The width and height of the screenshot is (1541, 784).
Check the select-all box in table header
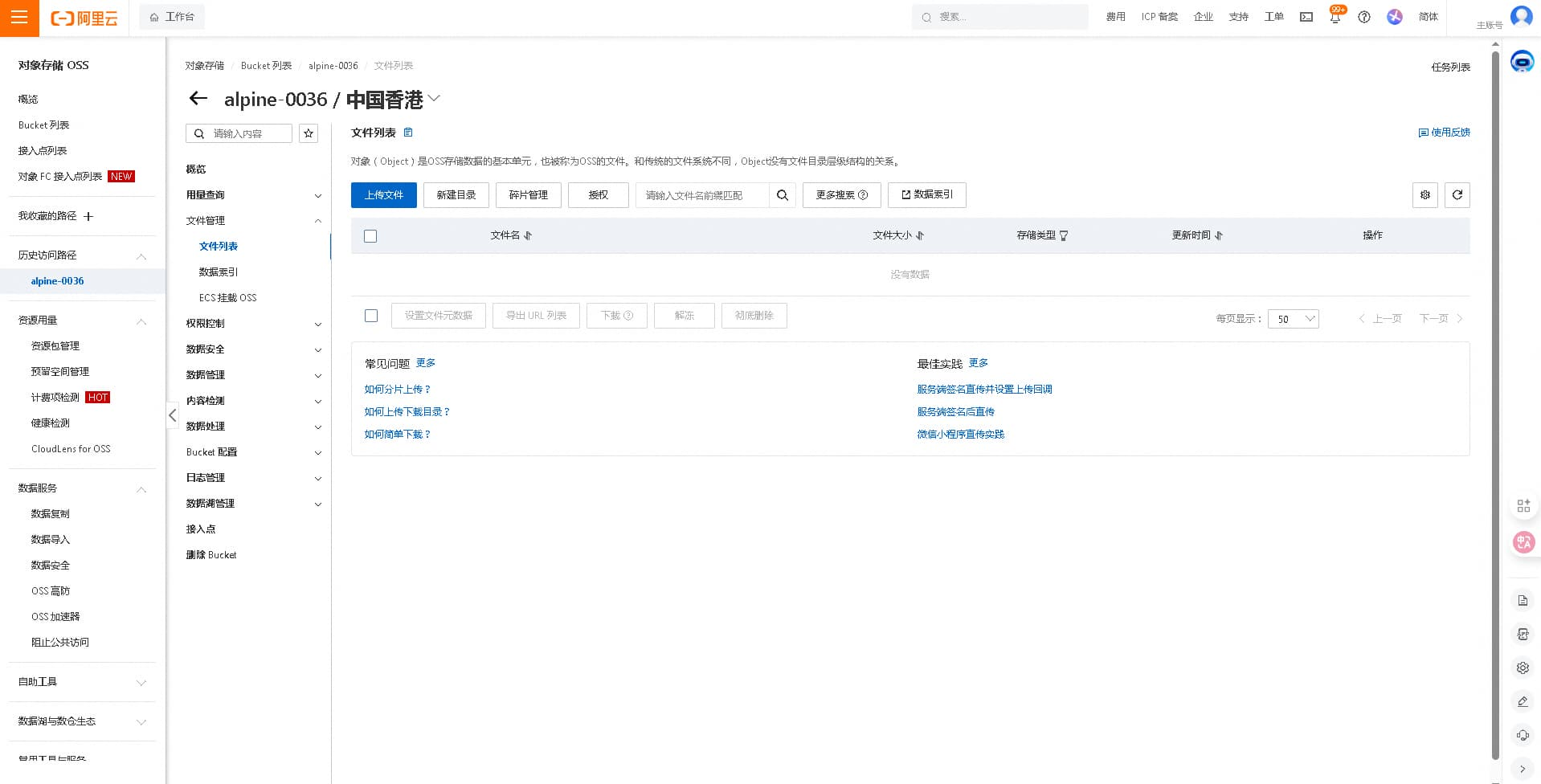coord(370,236)
